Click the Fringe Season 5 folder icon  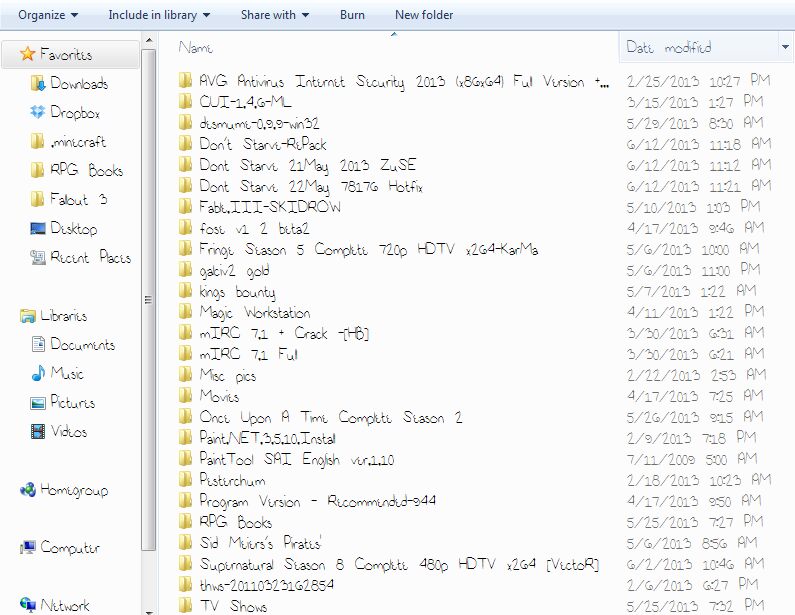coord(186,248)
